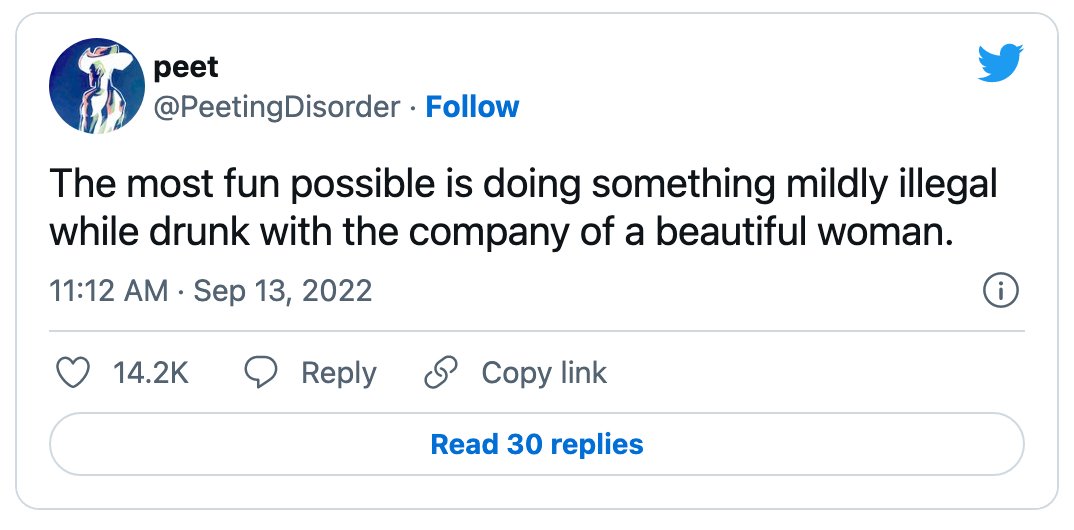1074x530 pixels.
Task: Open peet's round profile avatar
Action: click(97, 85)
